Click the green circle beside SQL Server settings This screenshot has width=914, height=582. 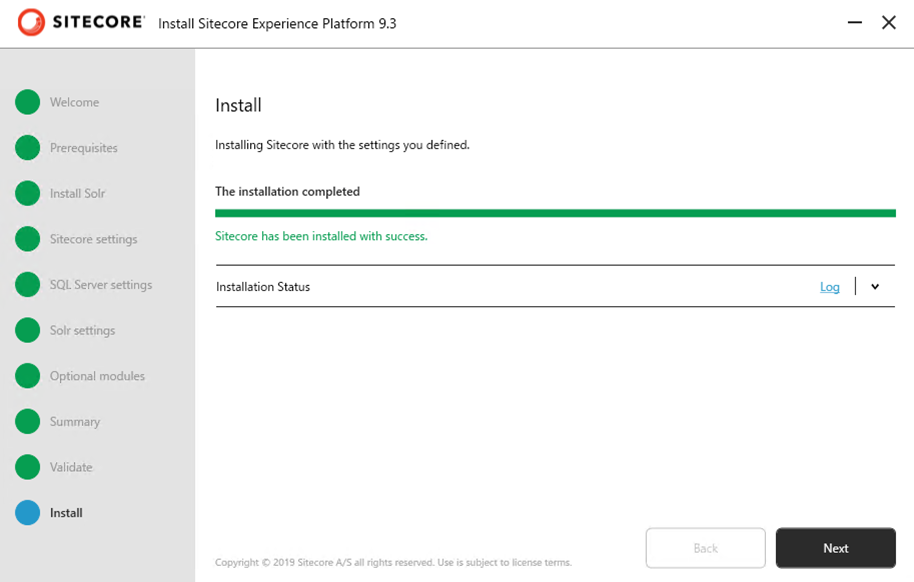28,285
